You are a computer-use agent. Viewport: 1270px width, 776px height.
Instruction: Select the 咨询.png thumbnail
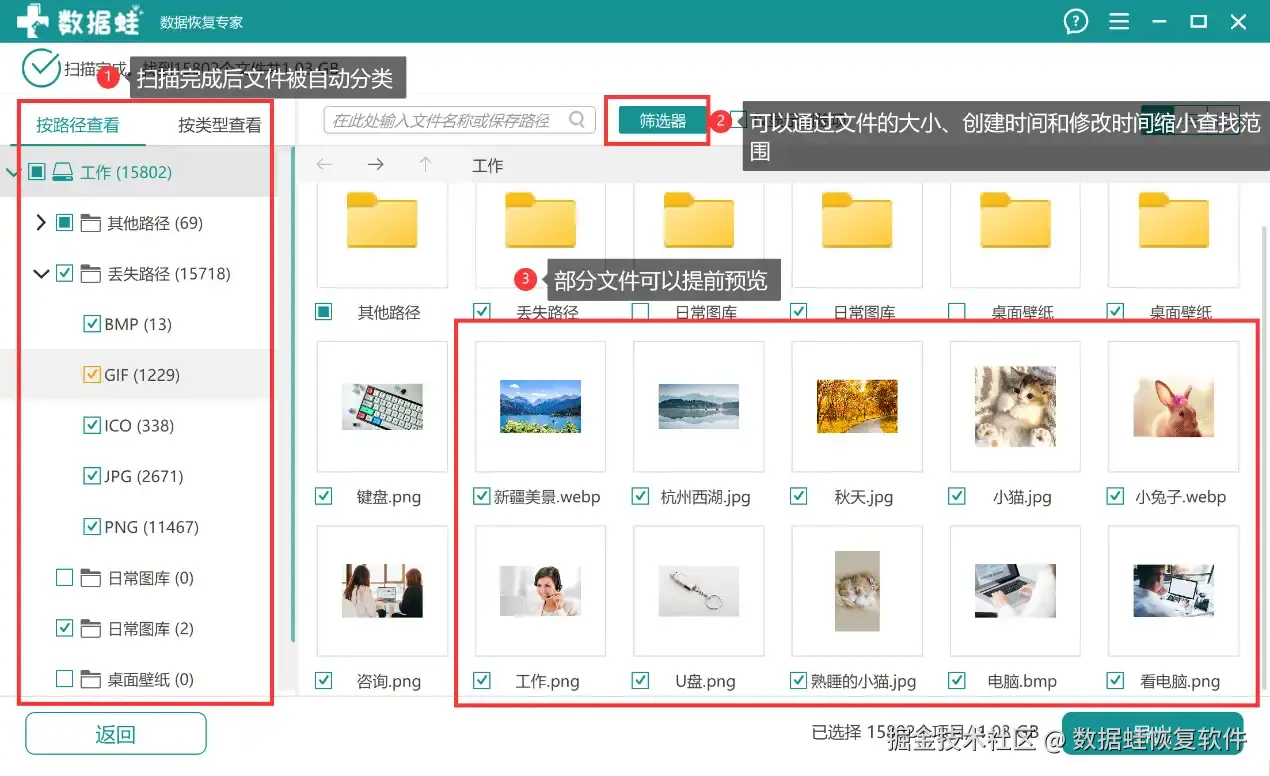382,590
